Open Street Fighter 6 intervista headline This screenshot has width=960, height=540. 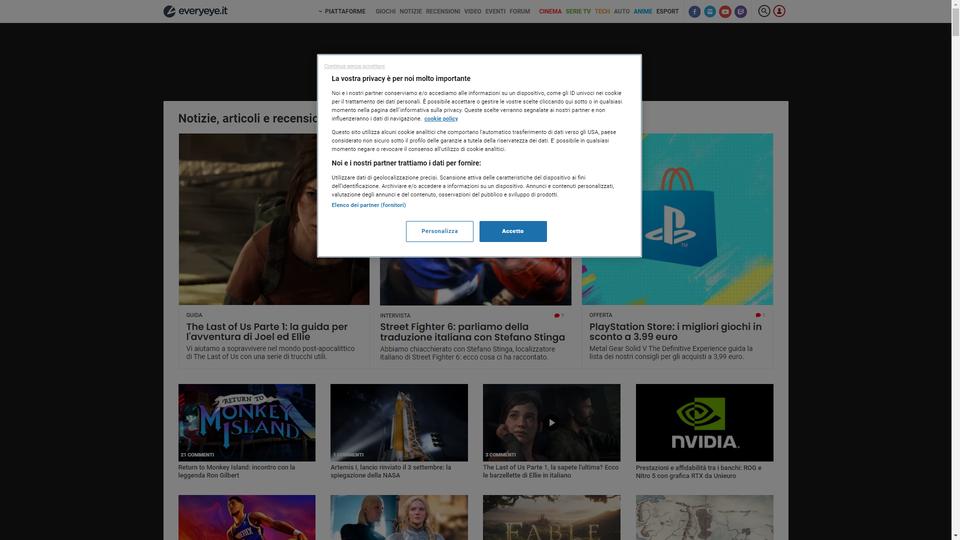click(473, 332)
